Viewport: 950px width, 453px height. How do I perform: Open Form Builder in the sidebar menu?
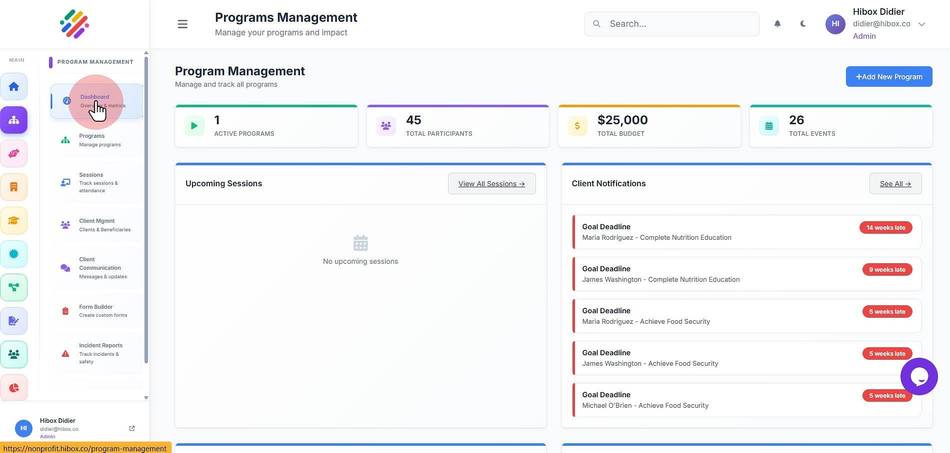pos(97,311)
